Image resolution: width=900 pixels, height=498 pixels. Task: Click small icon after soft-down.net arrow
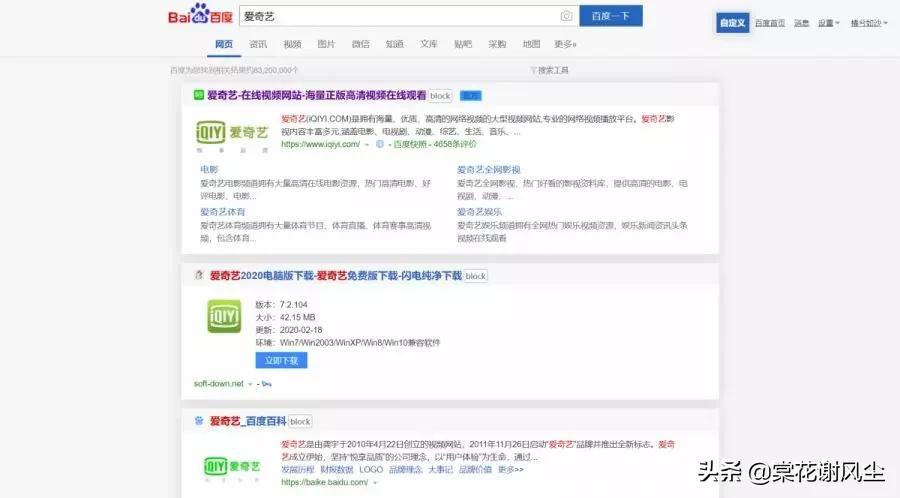[266, 384]
